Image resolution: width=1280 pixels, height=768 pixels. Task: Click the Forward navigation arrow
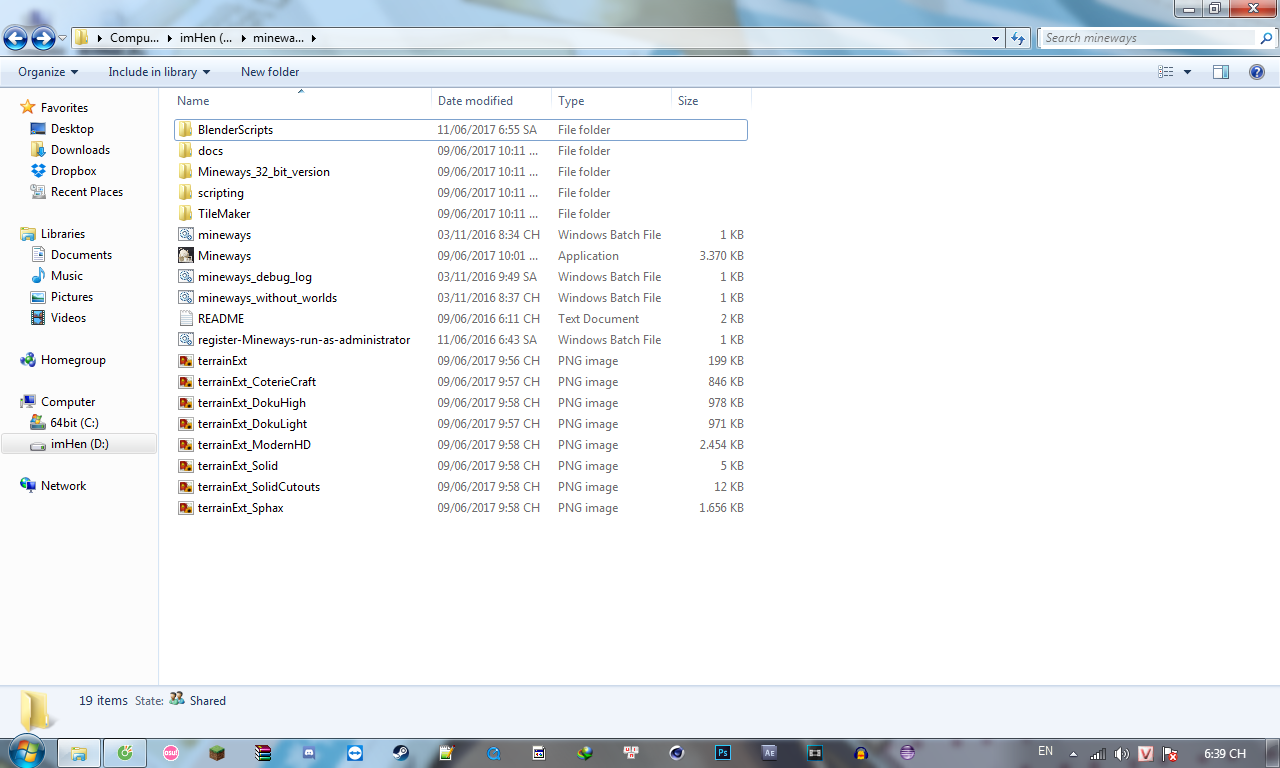[43, 39]
